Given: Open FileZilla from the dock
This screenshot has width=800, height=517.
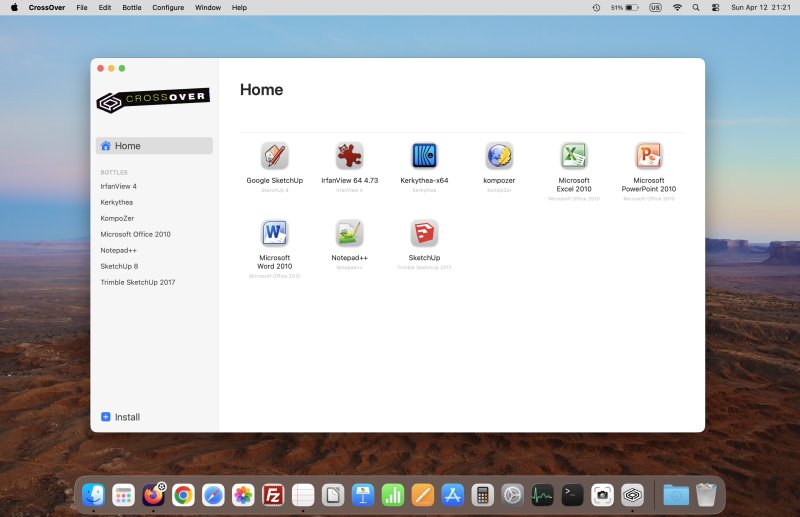Looking at the screenshot, I should (273, 495).
